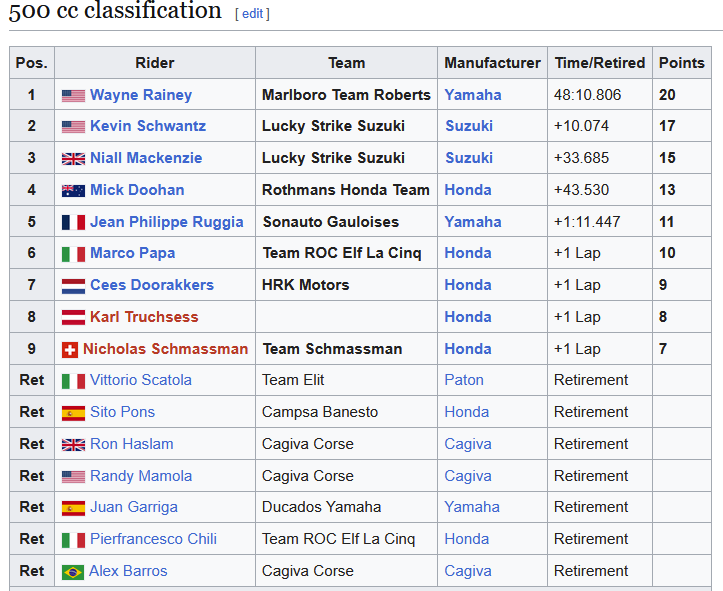Open Kevin Schwantz rider link
The image size is (723, 591).
pyautogui.click(x=148, y=126)
